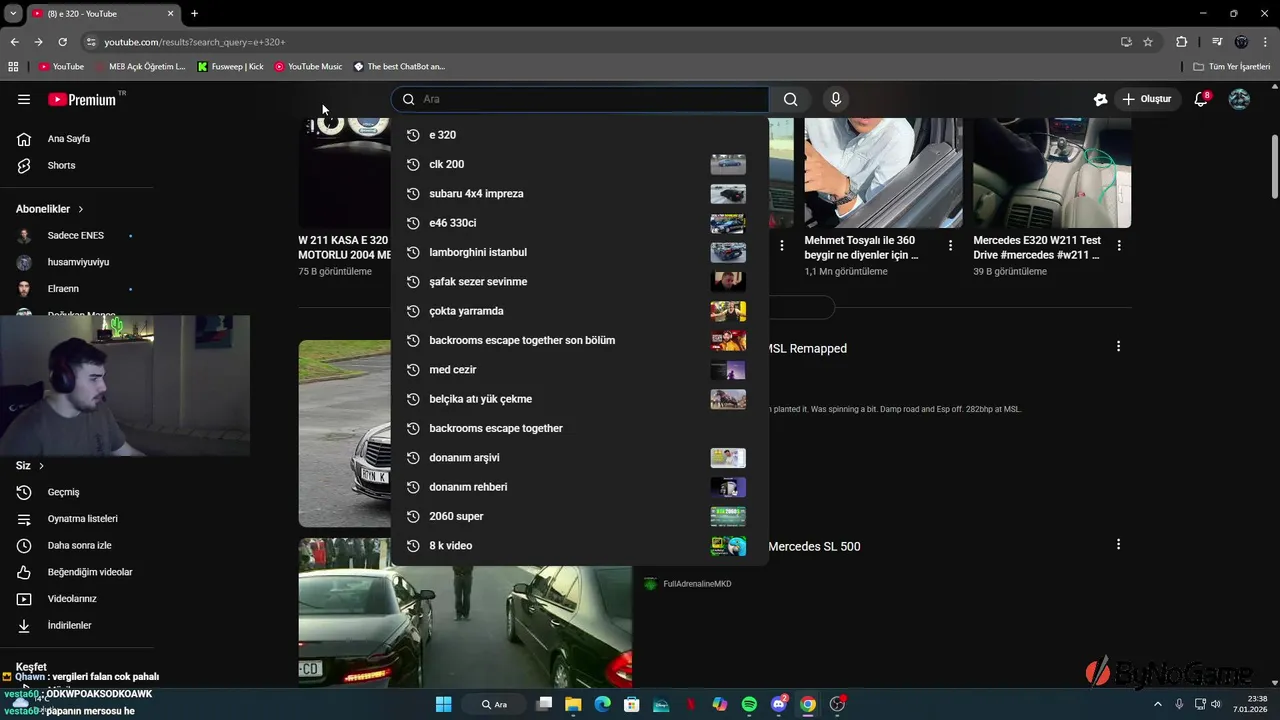1280x720 pixels.
Task: Open Videolarınız icon
Action: point(24,599)
